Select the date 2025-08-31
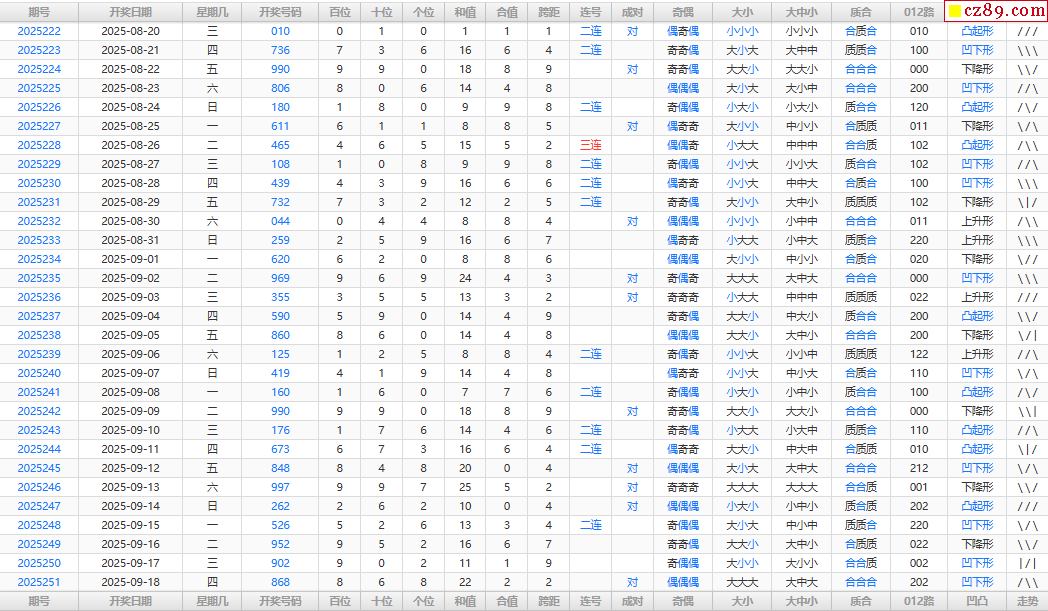 130,240
